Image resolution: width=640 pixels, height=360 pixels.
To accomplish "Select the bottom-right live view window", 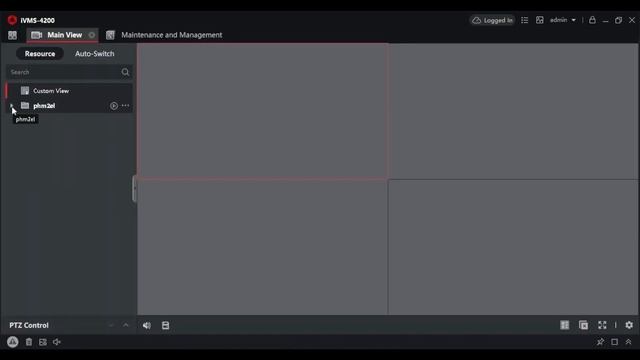I will (513, 247).
